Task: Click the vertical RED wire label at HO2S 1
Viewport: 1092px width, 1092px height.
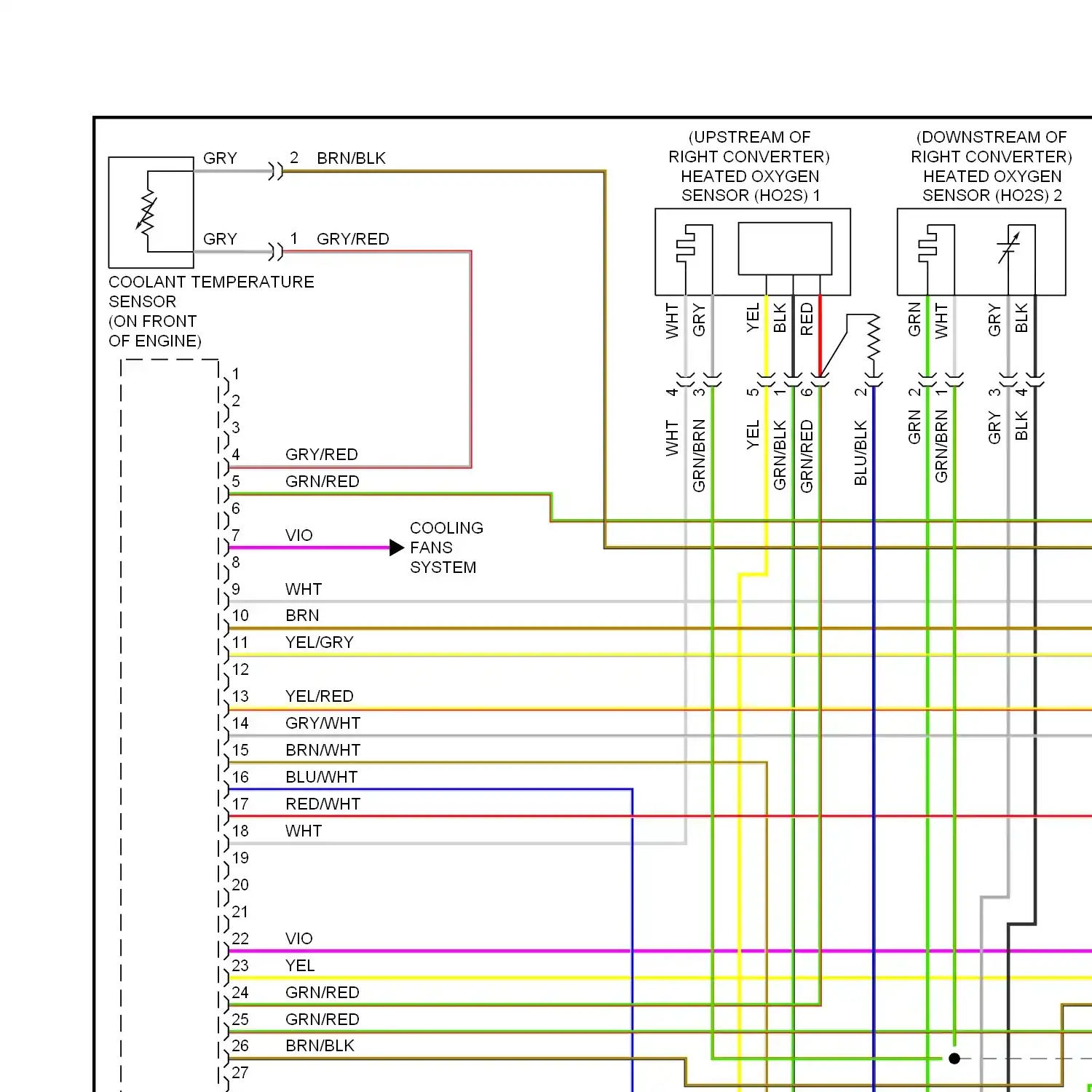Action: 807,319
